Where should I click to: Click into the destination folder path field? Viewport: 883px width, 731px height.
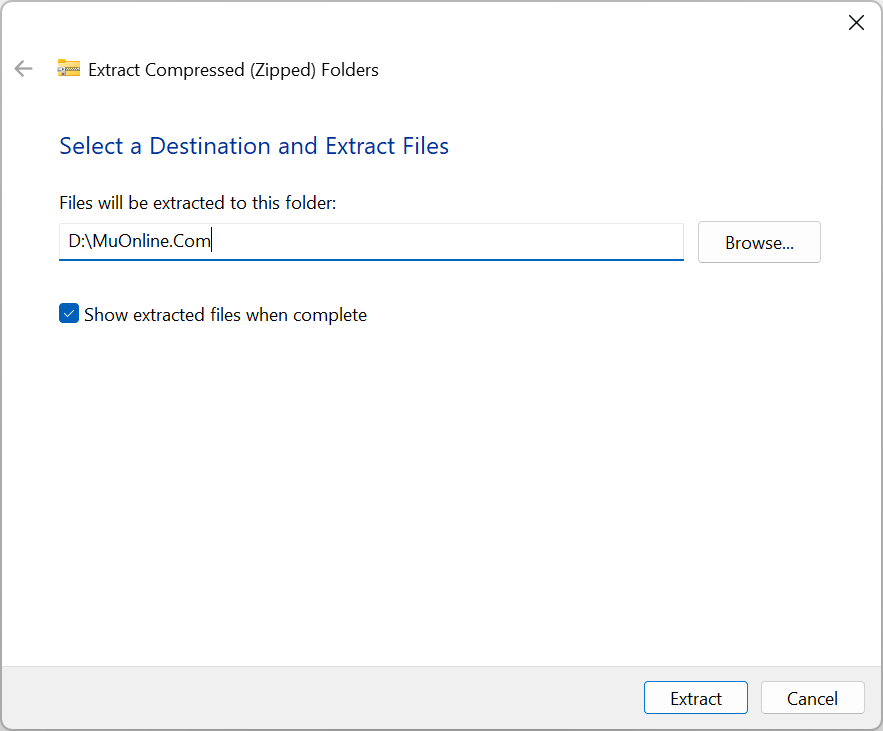click(370, 242)
